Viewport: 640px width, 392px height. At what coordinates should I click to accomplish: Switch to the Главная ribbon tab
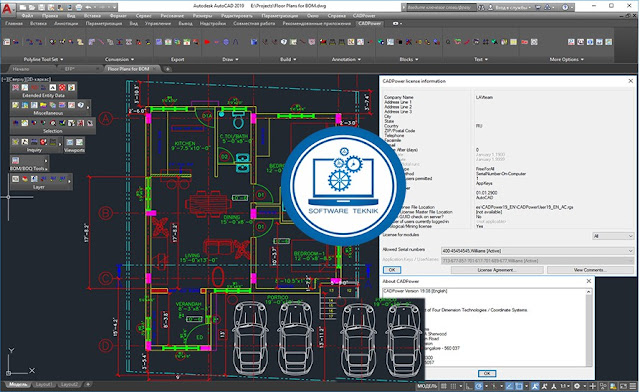point(14,24)
